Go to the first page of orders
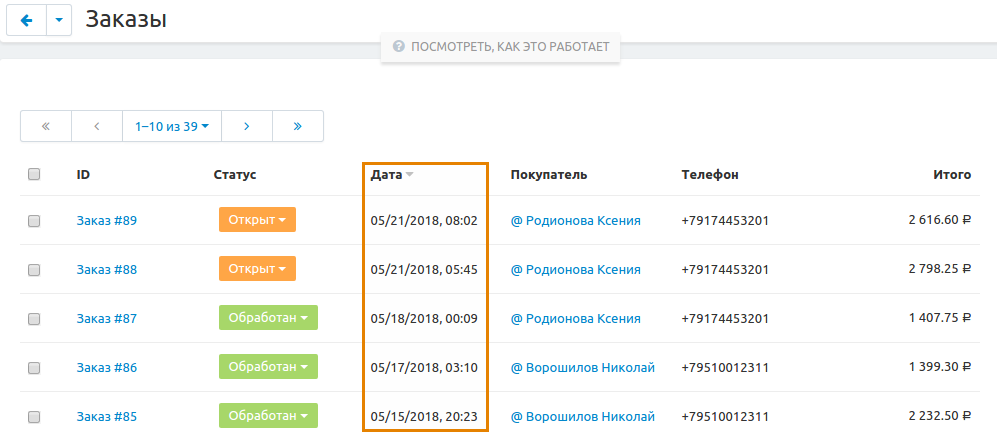The width and height of the screenshot is (997, 437). (45, 126)
